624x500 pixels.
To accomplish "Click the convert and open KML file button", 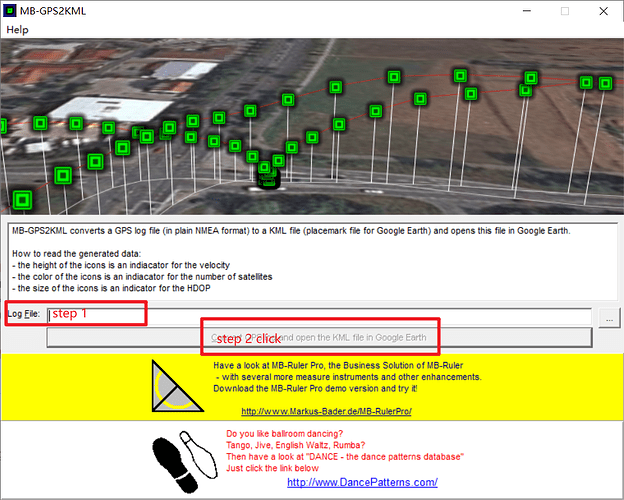I will click(x=320, y=338).
